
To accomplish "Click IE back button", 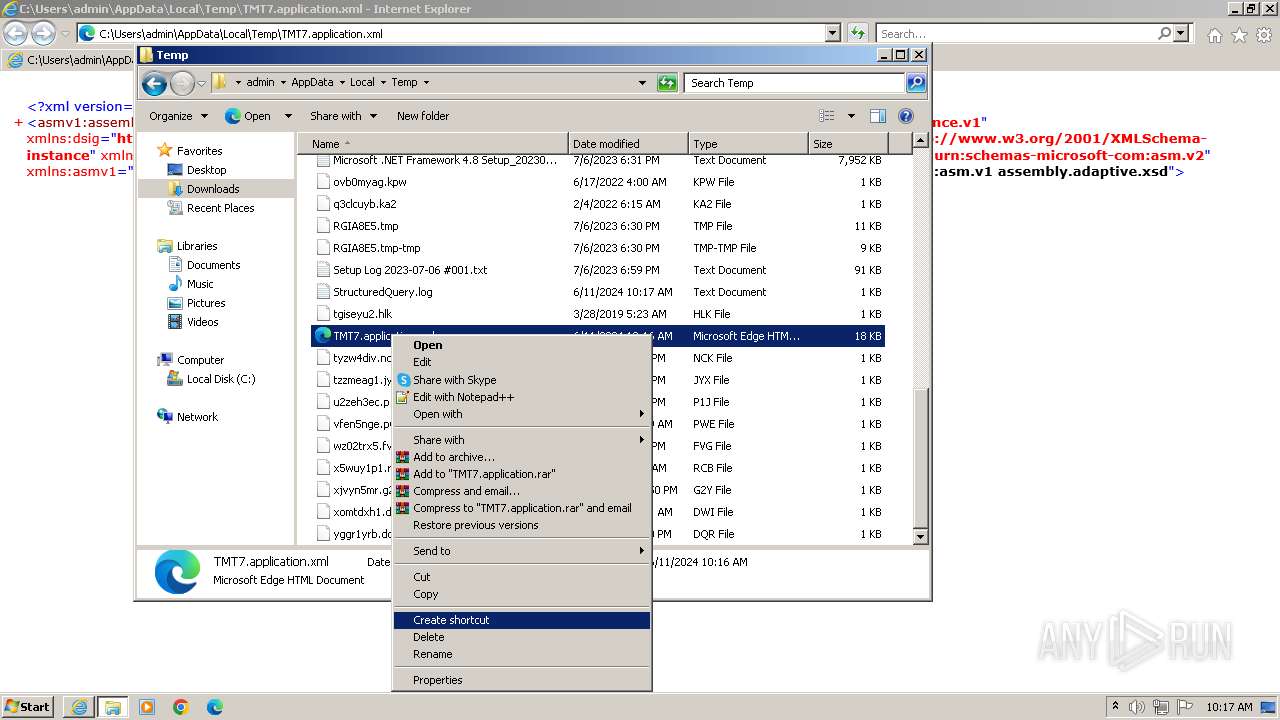I will pos(16,33).
